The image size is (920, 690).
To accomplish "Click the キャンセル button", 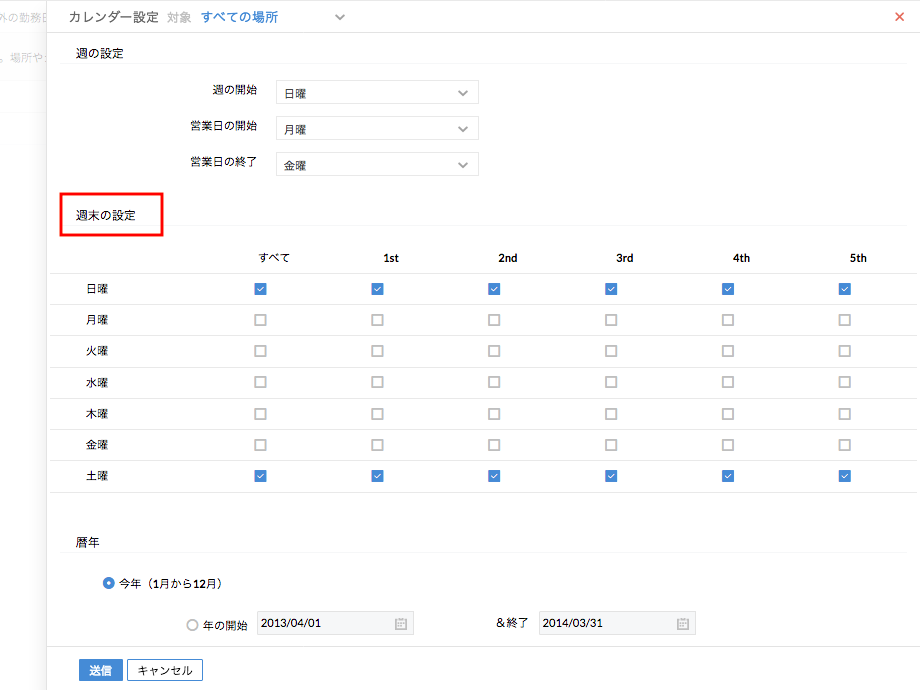I will pos(165,670).
